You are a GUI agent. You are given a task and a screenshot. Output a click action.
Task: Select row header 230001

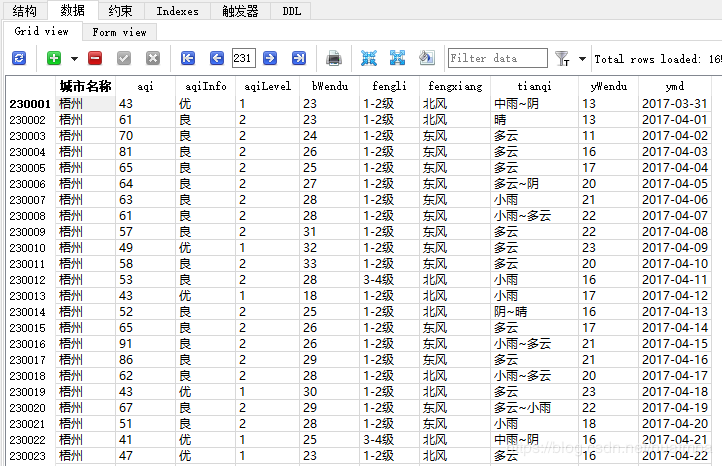tap(30, 104)
